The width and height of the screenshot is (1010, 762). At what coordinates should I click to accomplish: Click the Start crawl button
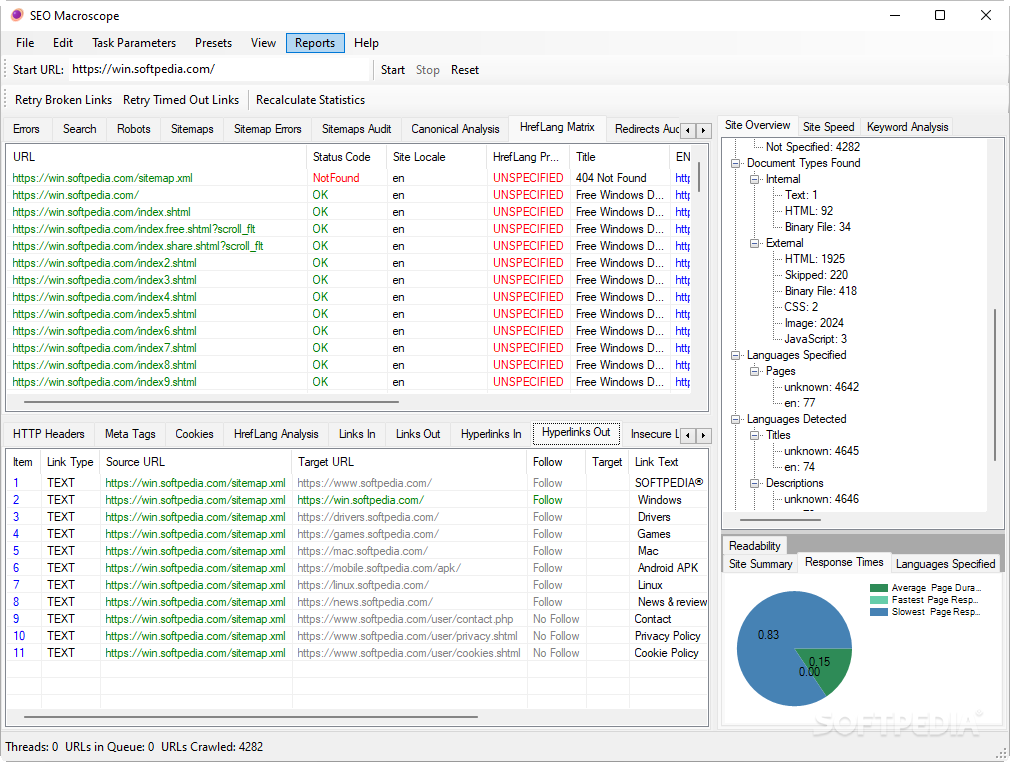[392, 70]
